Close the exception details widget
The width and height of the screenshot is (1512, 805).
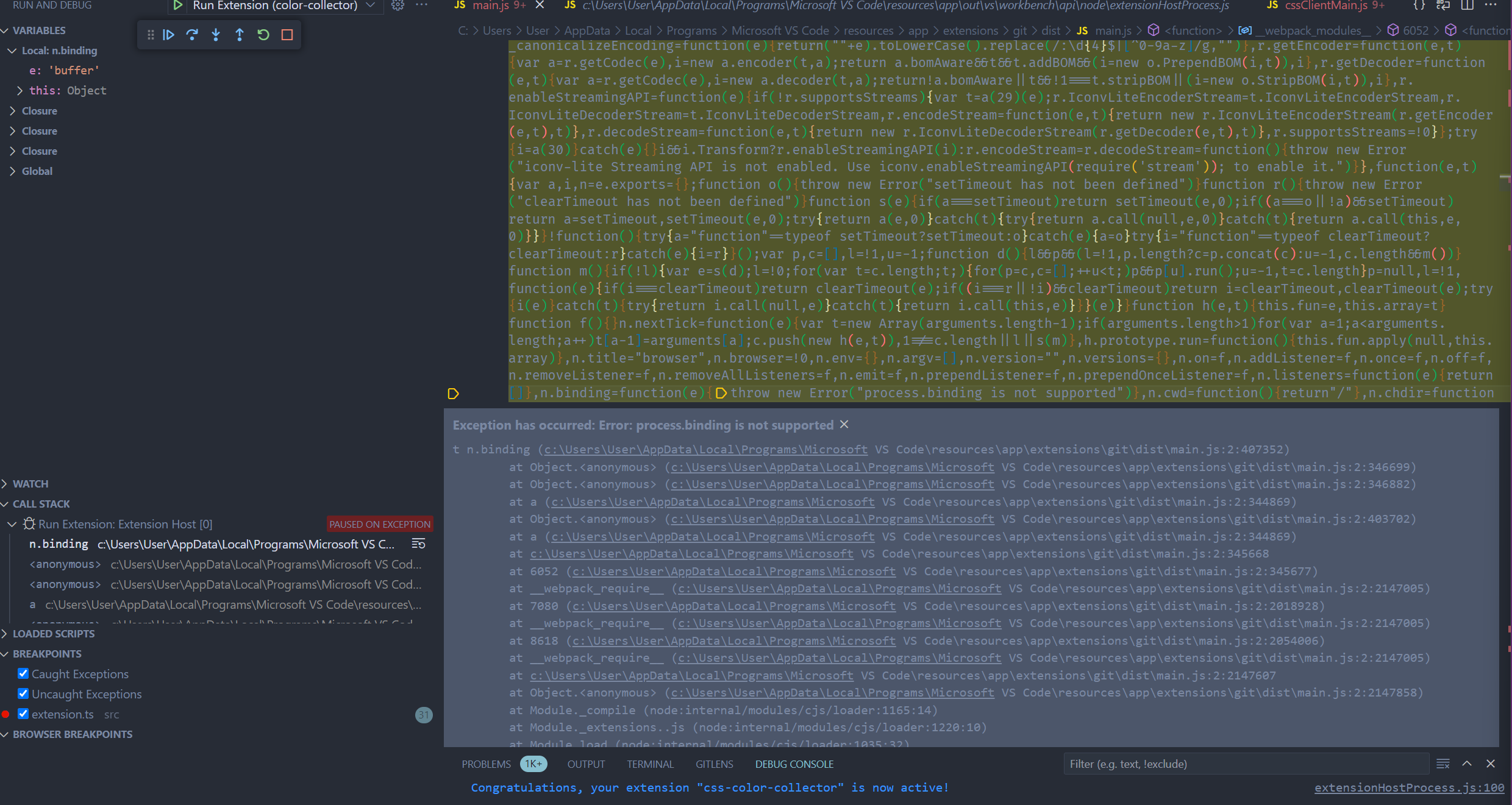[844, 425]
